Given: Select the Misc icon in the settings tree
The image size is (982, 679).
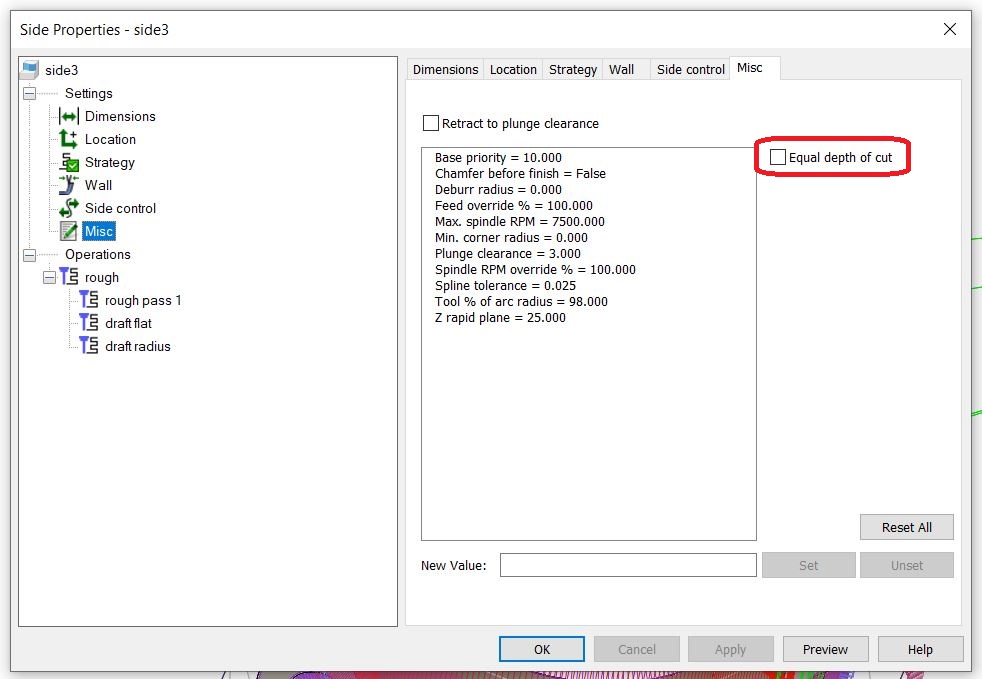Looking at the screenshot, I should pyautogui.click(x=70, y=231).
